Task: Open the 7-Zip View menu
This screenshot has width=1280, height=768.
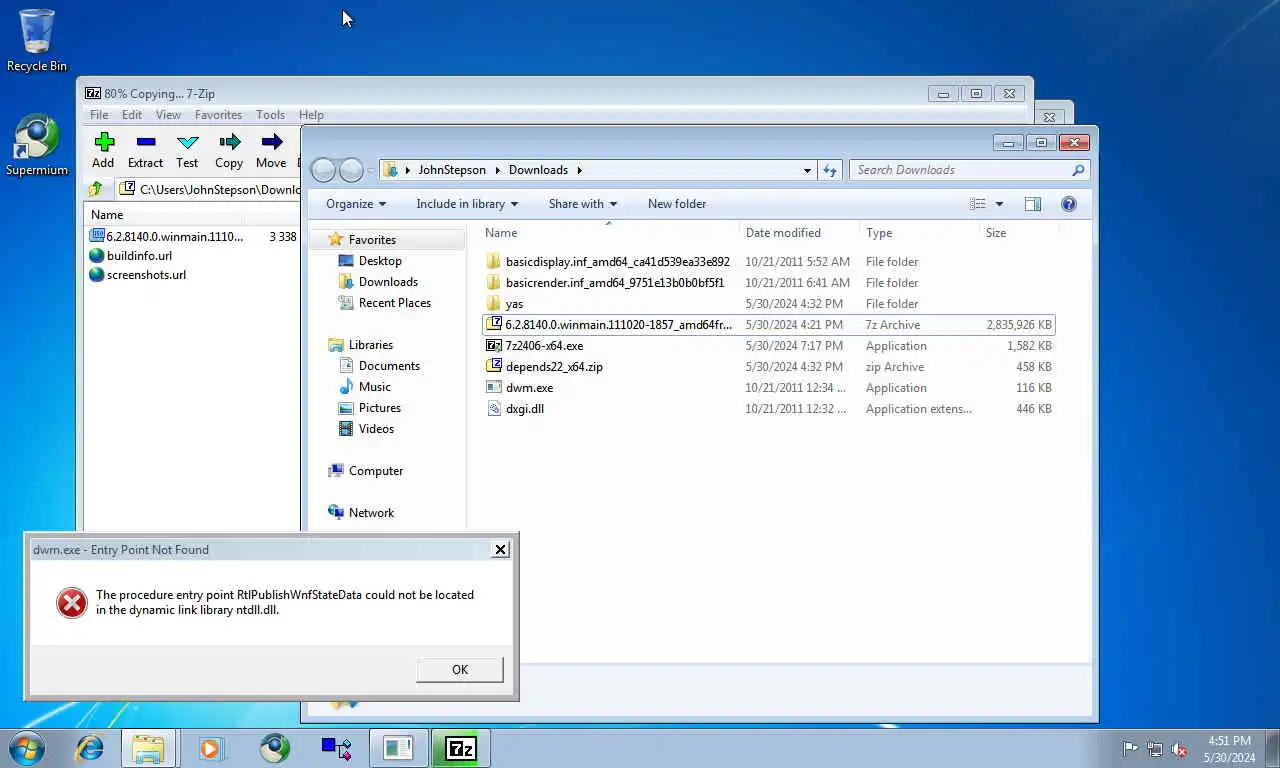Action: pyautogui.click(x=168, y=115)
